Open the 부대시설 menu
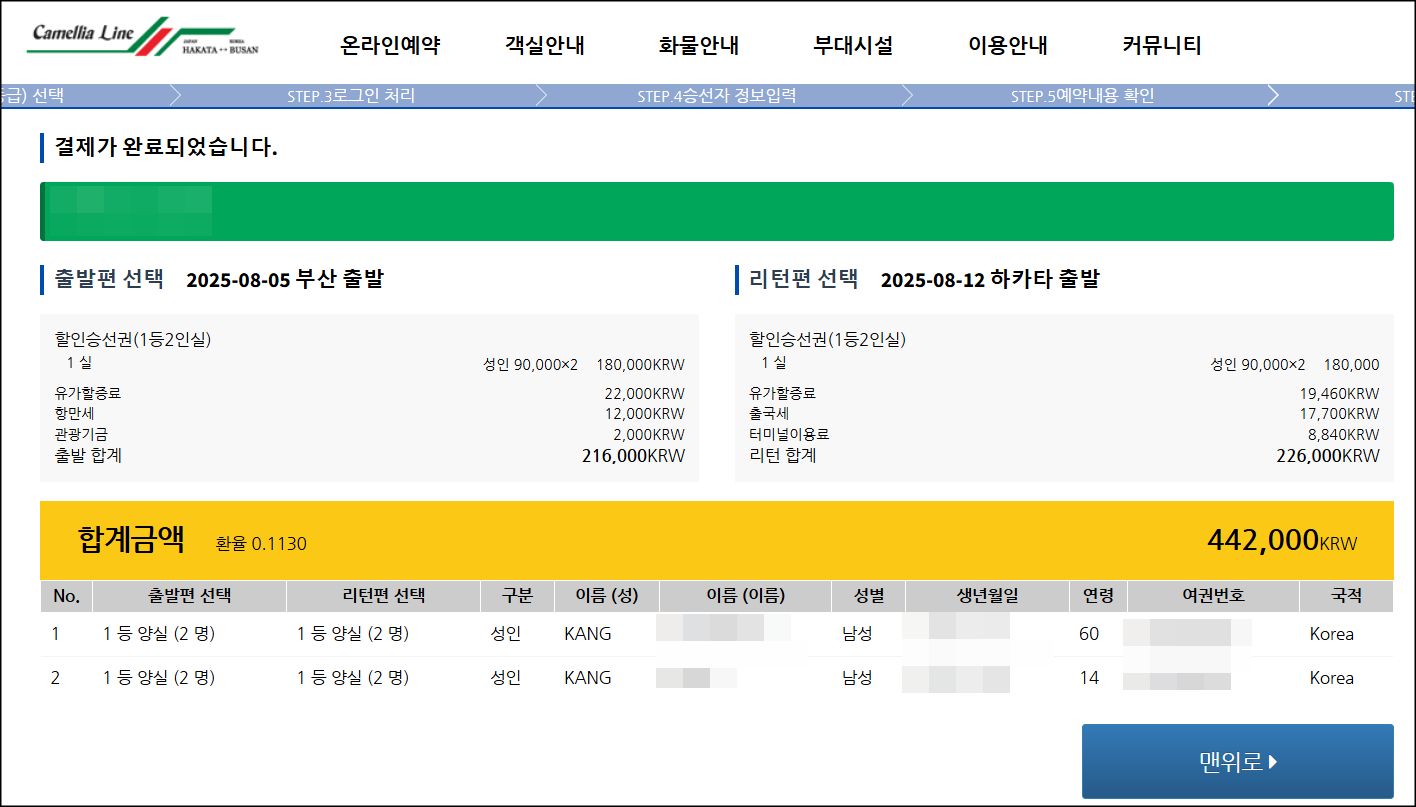Viewport: 1416px width, 807px height. tap(853, 45)
